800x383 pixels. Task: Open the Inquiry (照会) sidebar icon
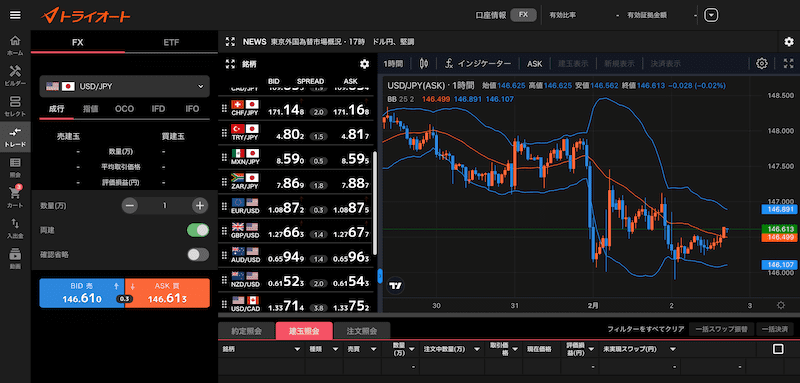15,167
